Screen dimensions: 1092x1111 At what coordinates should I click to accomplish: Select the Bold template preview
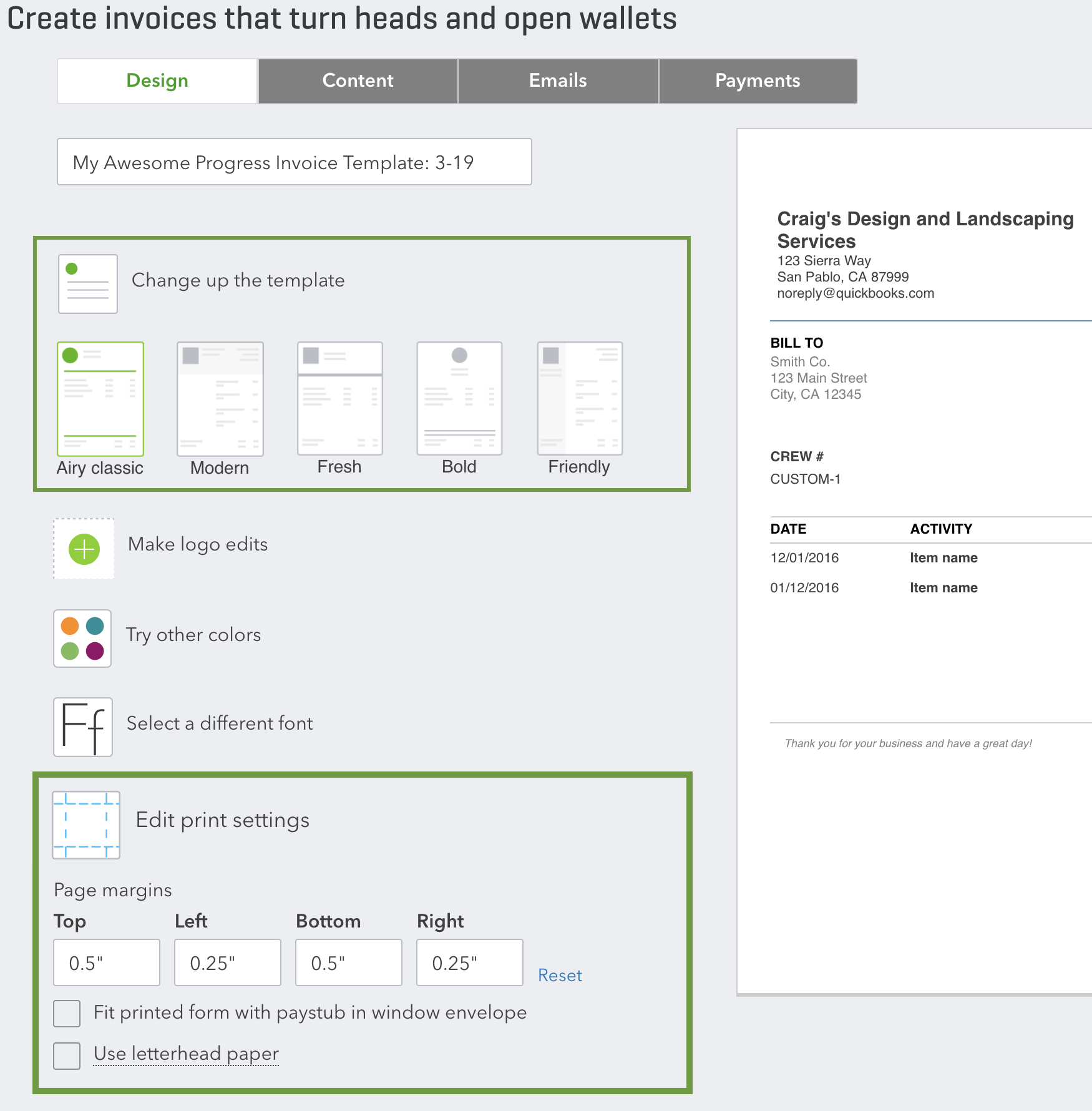459,398
